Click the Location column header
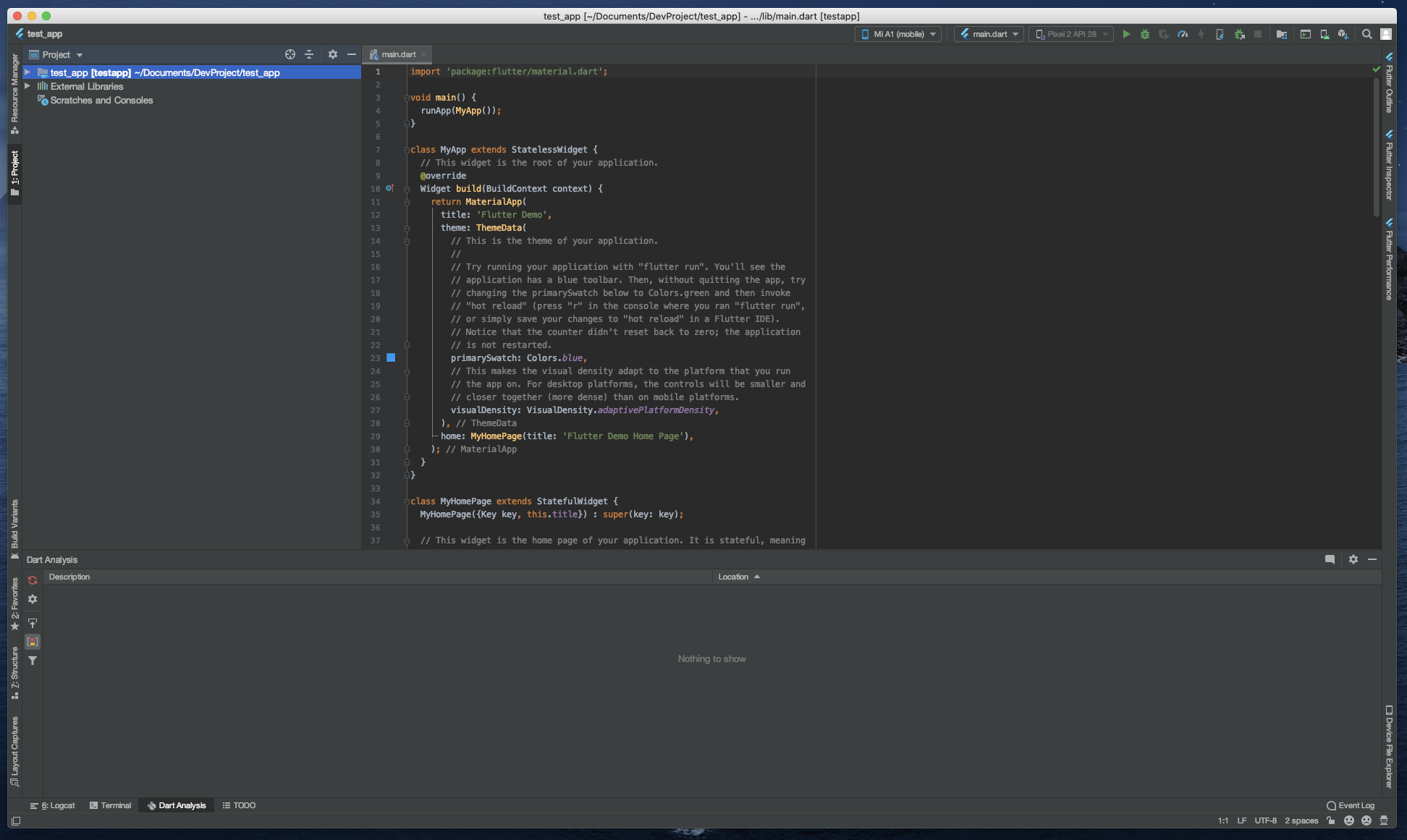The width and height of the screenshot is (1407, 840). point(733,577)
